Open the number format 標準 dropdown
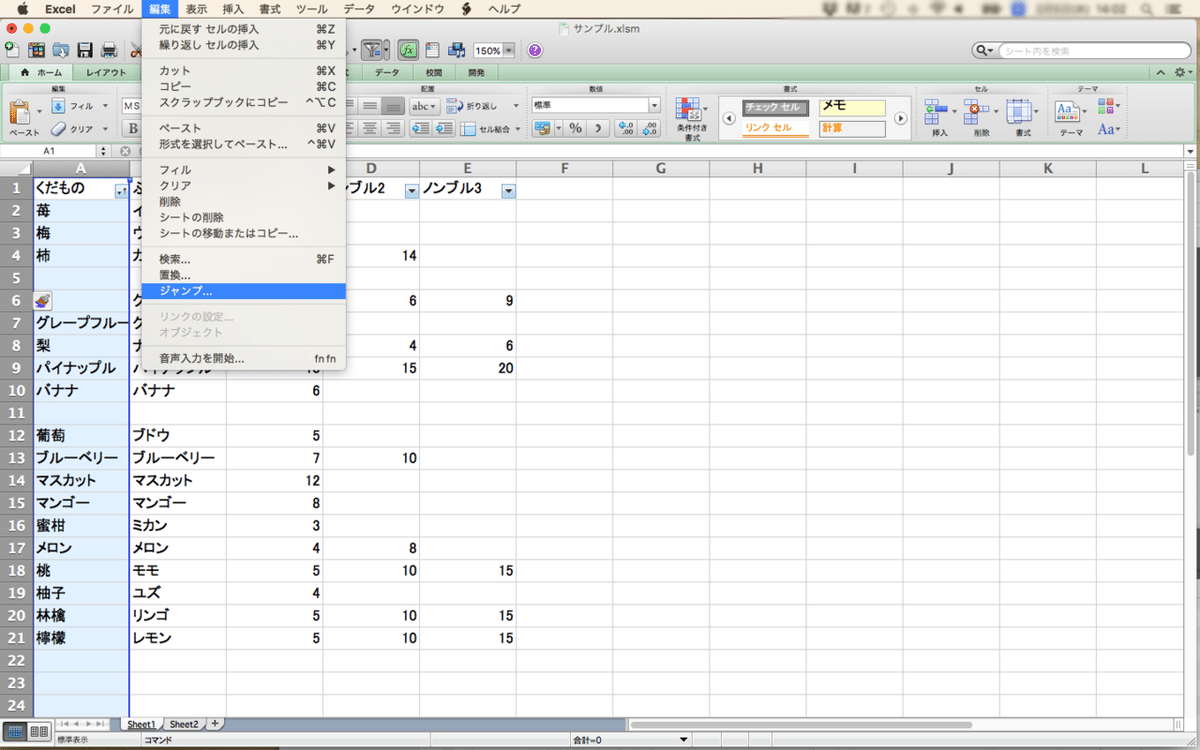 [655, 105]
